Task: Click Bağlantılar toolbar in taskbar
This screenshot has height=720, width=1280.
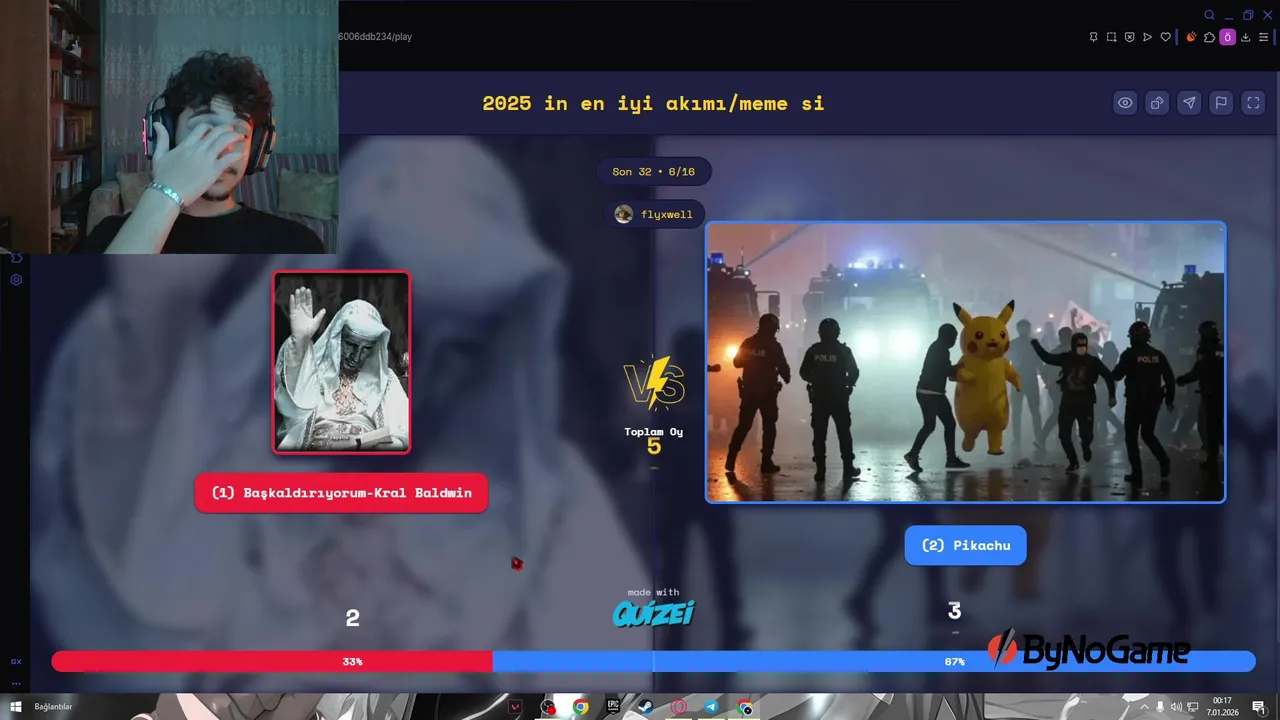Action: 53,707
